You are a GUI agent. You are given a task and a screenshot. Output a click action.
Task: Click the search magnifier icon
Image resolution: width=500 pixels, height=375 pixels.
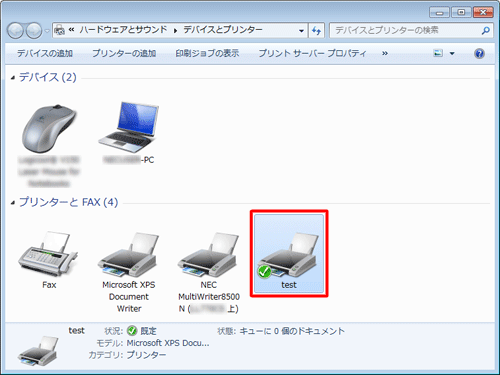tap(485, 31)
